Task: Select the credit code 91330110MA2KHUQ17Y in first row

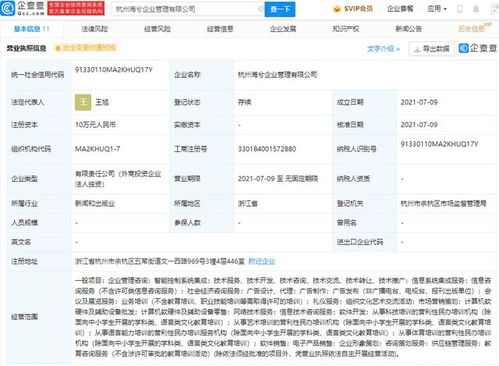Action: click(x=114, y=70)
